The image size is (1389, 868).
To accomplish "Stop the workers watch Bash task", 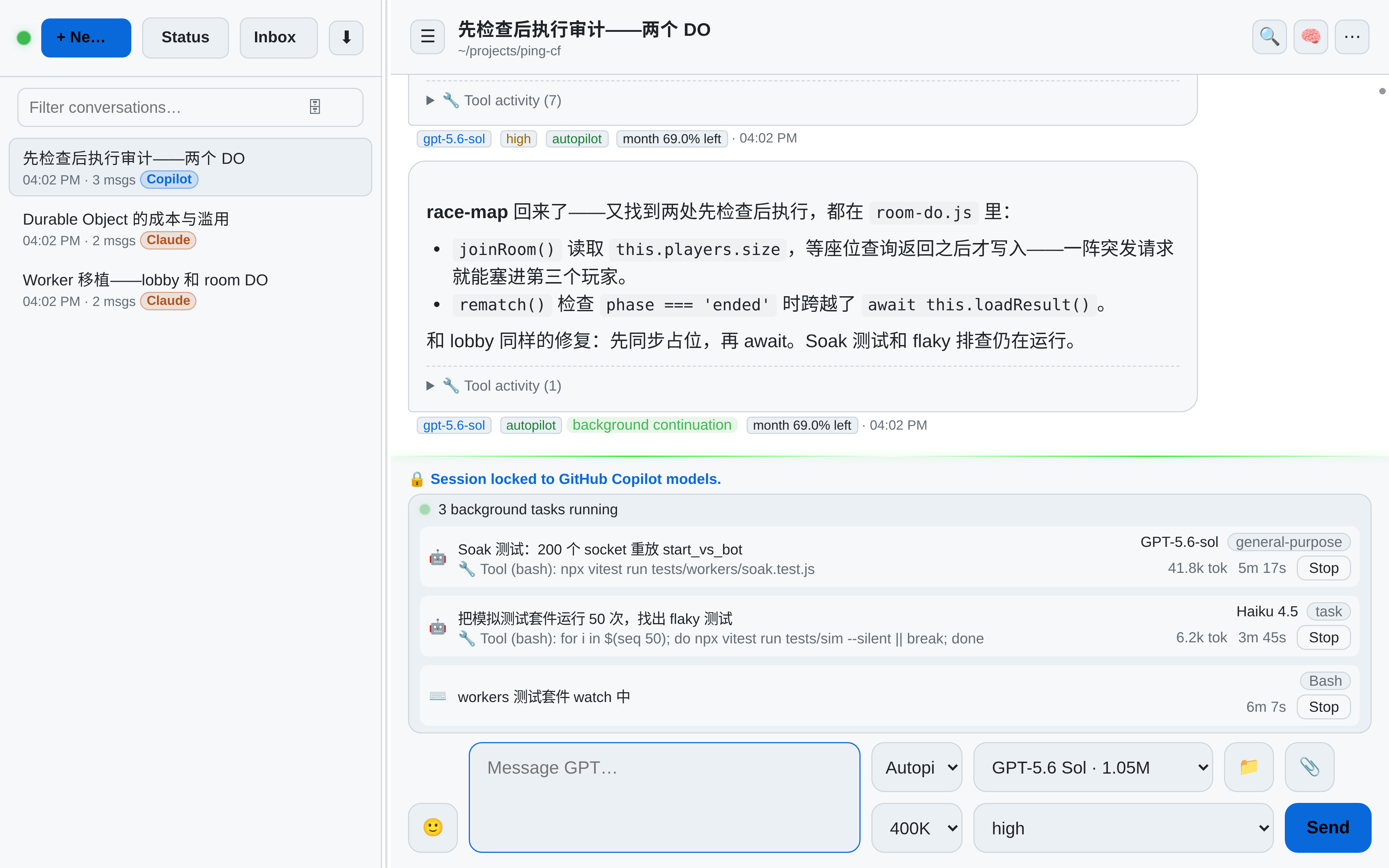I will [x=1323, y=707].
